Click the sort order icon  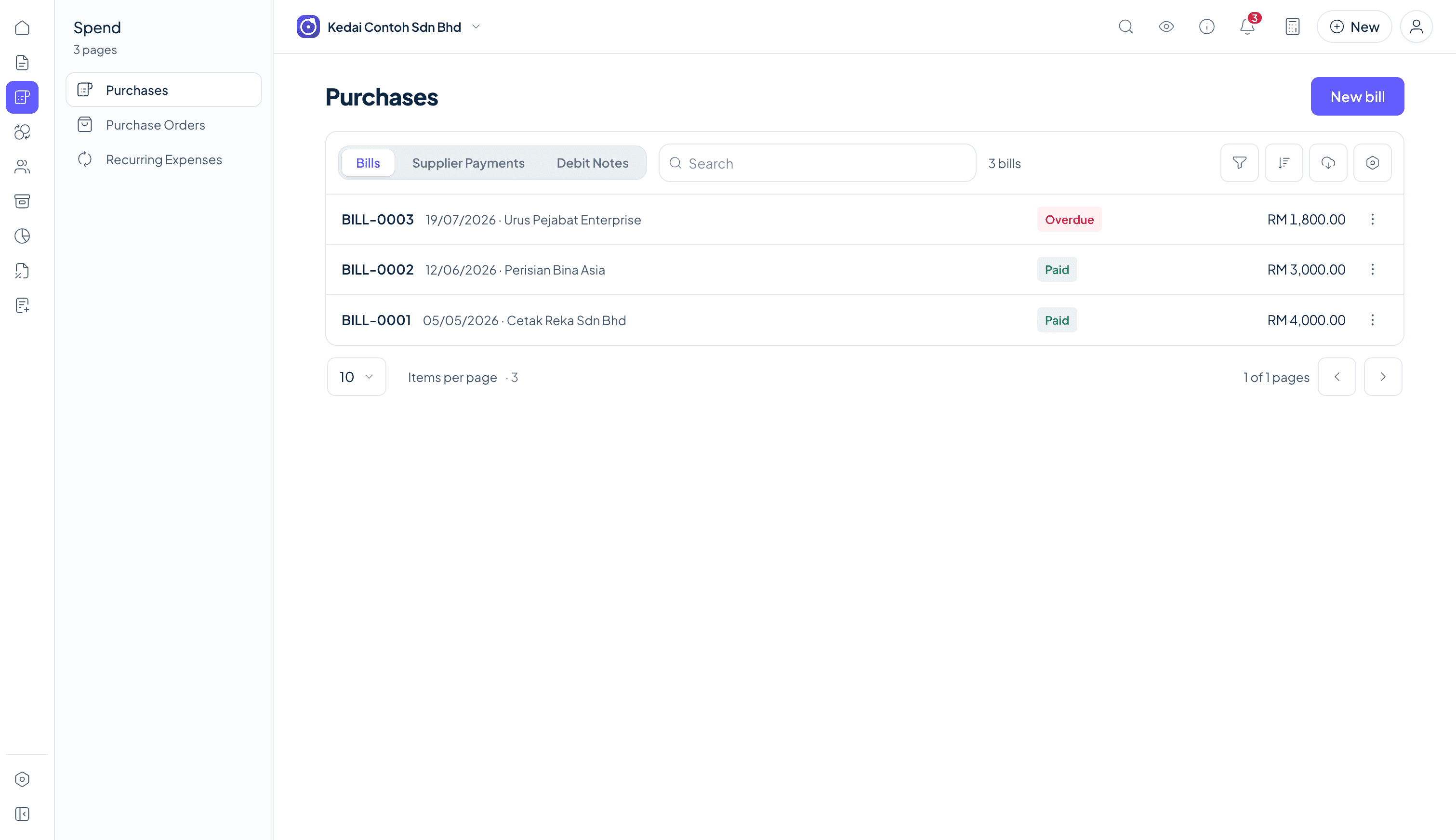click(1284, 163)
